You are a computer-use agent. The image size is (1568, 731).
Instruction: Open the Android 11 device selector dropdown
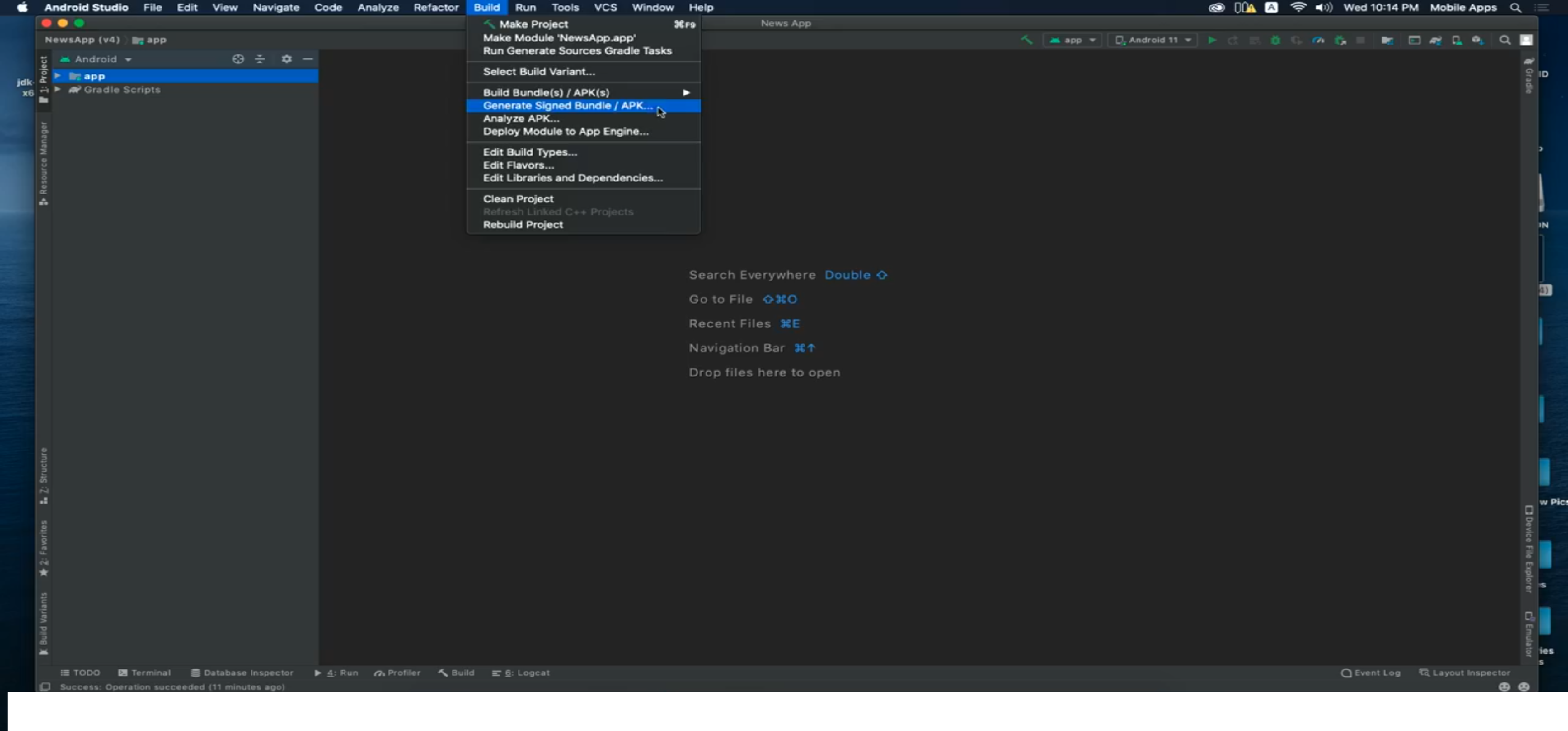pyautogui.click(x=1152, y=40)
